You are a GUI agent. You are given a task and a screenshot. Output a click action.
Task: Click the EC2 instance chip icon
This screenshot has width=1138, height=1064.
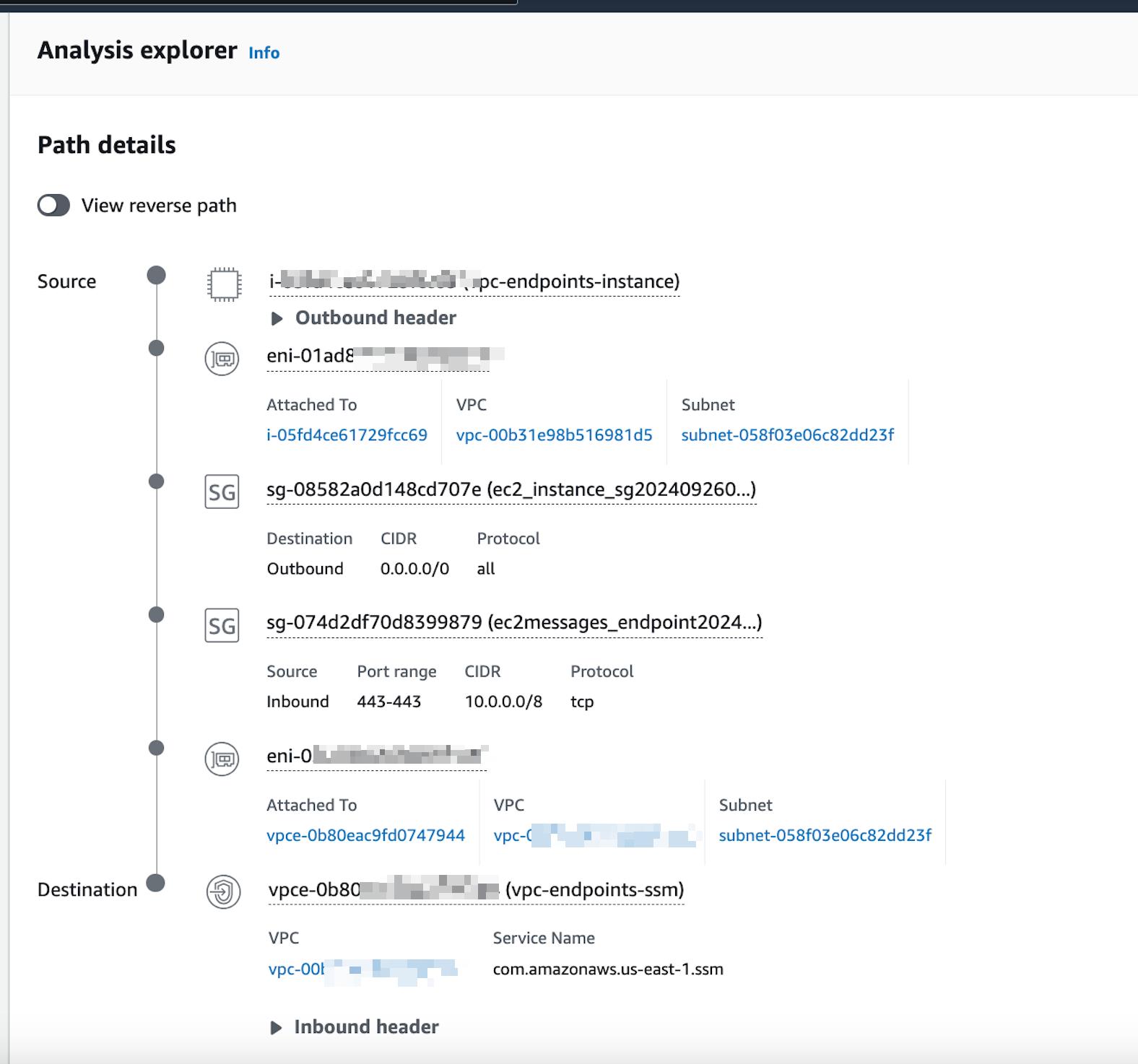tap(224, 284)
